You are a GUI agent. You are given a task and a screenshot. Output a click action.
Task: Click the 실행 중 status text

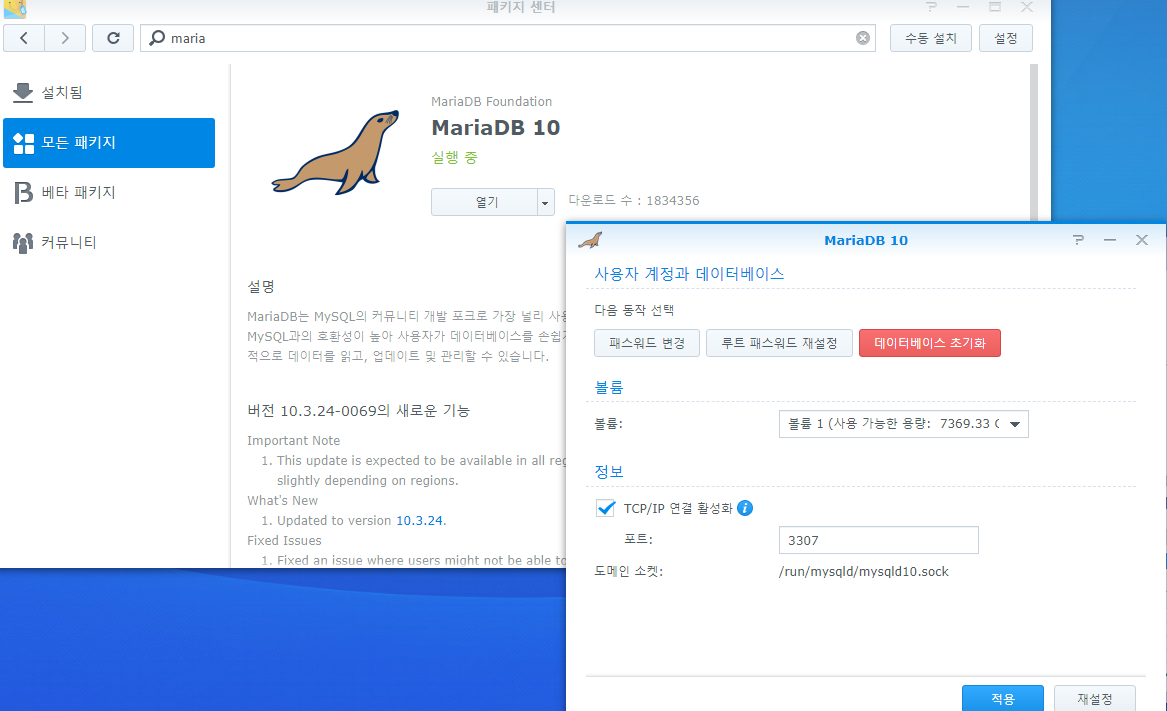(454, 158)
